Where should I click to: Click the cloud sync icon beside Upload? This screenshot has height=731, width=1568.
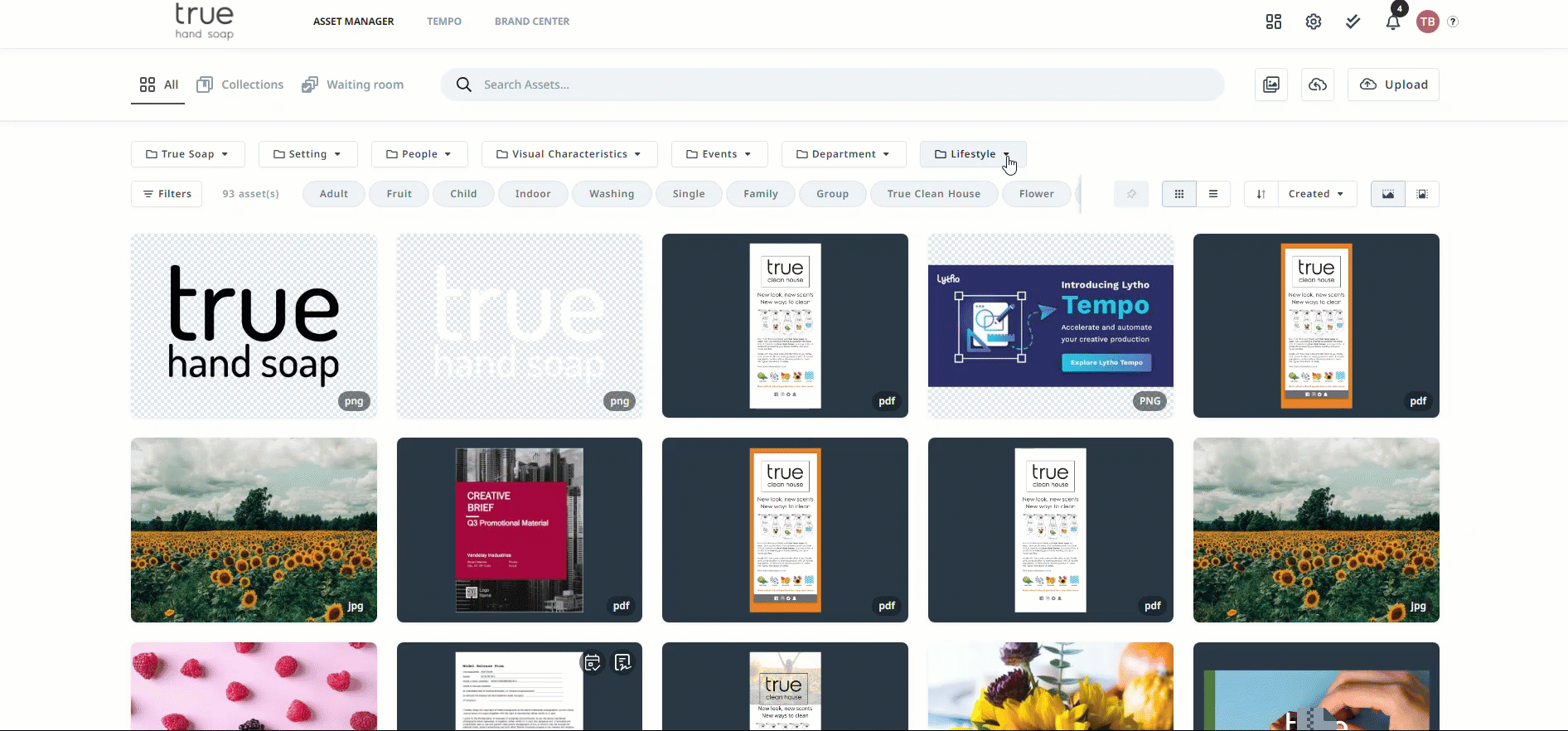pyautogui.click(x=1318, y=85)
